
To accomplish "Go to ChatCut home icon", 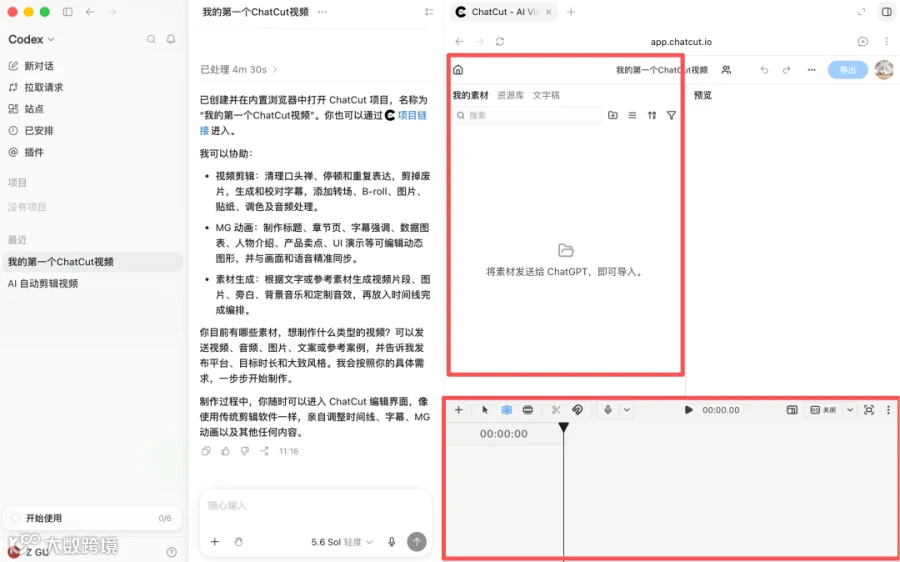I will point(458,70).
